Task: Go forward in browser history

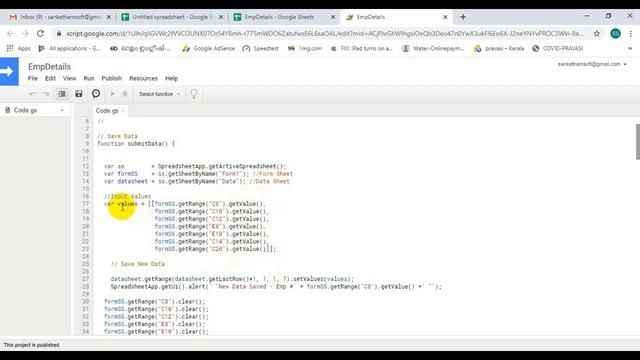Action: (25, 33)
